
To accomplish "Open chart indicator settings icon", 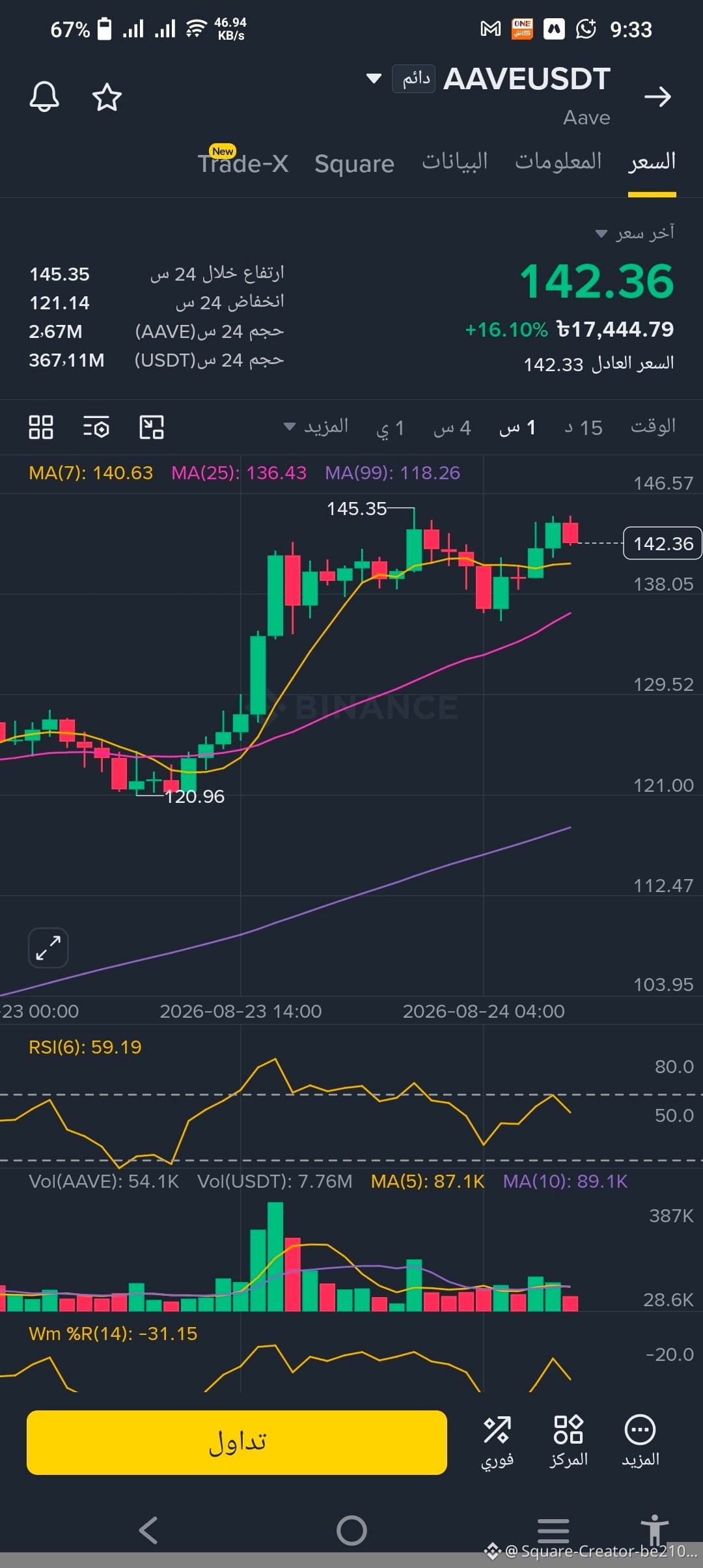I will coord(96,427).
